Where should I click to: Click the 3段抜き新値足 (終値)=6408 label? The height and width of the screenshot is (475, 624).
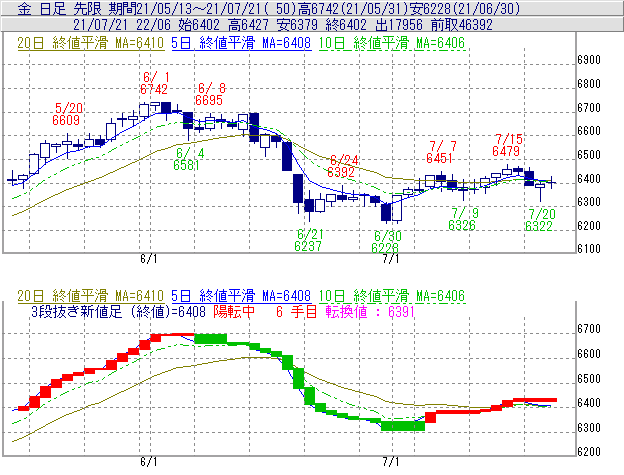(118, 311)
